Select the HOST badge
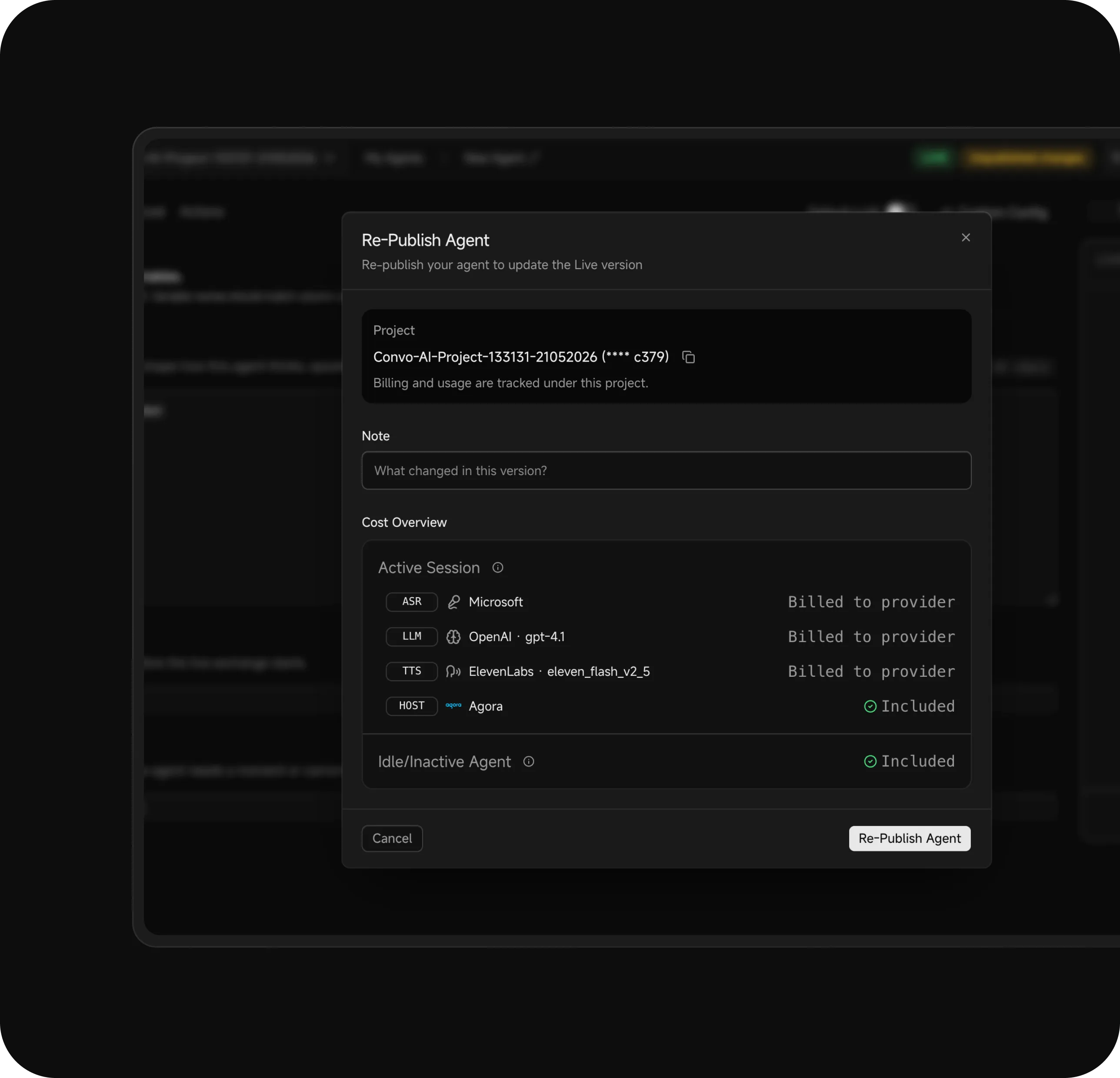Viewport: 1120px width, 1078px height. click(412, 706)
